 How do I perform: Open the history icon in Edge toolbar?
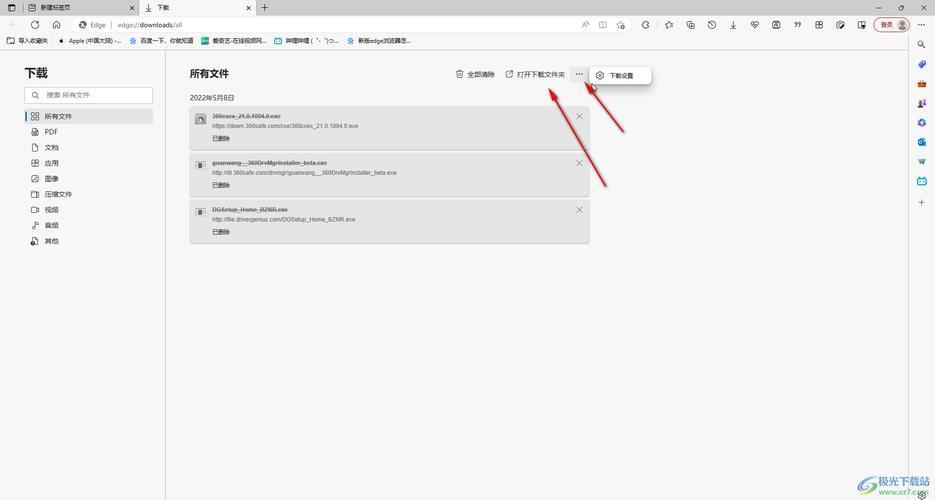tap(711, 25)
